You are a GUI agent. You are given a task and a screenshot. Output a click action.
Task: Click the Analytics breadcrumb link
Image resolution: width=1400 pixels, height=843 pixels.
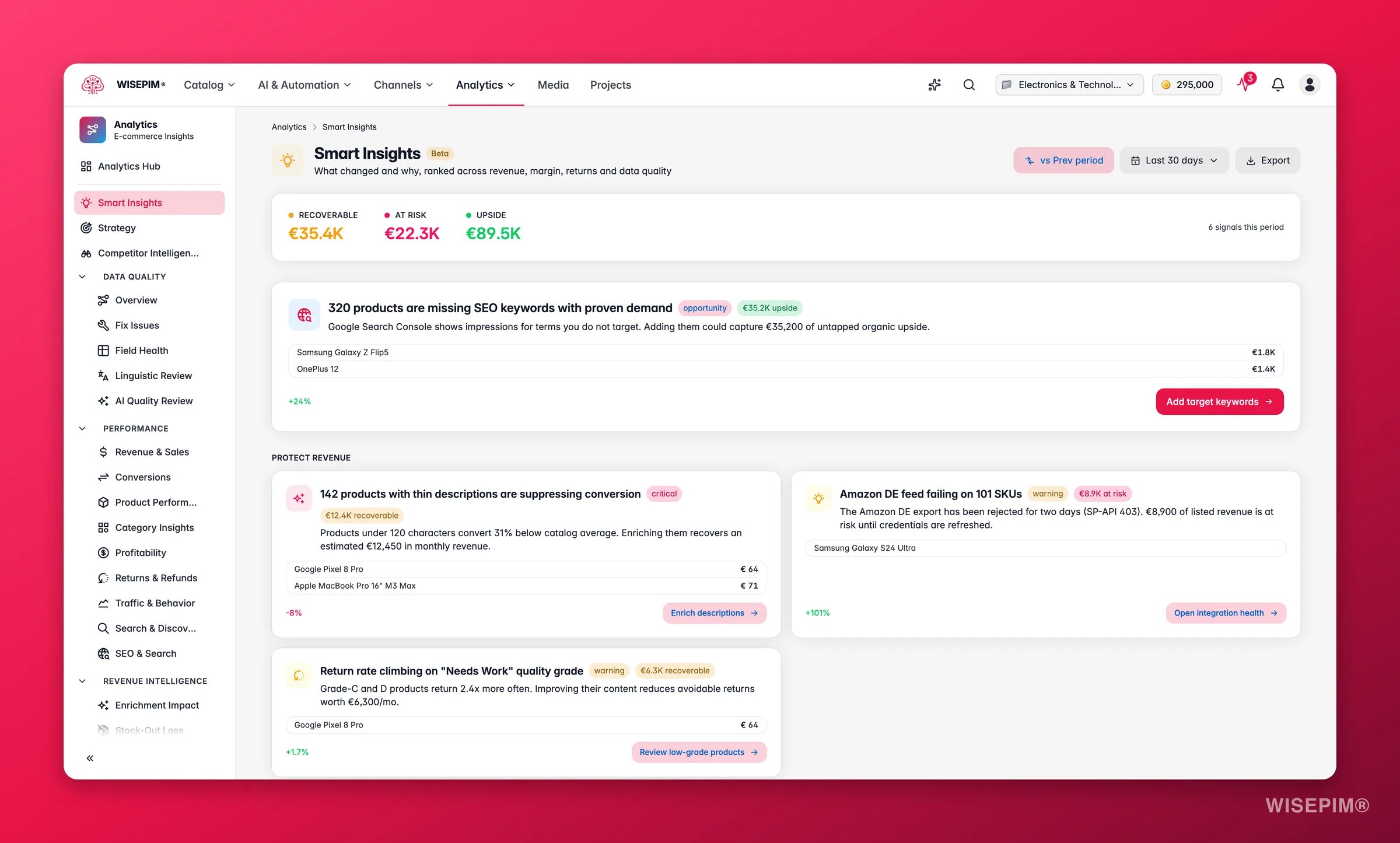click(289, 127)
